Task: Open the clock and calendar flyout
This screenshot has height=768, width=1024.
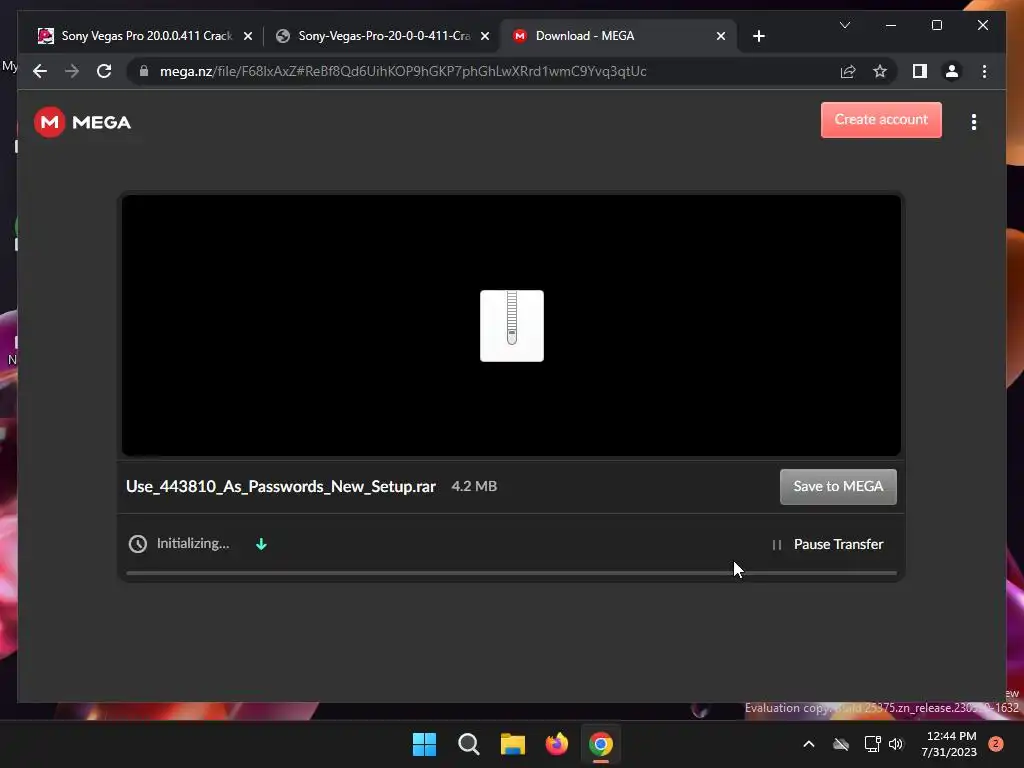Action: point(950,744)
